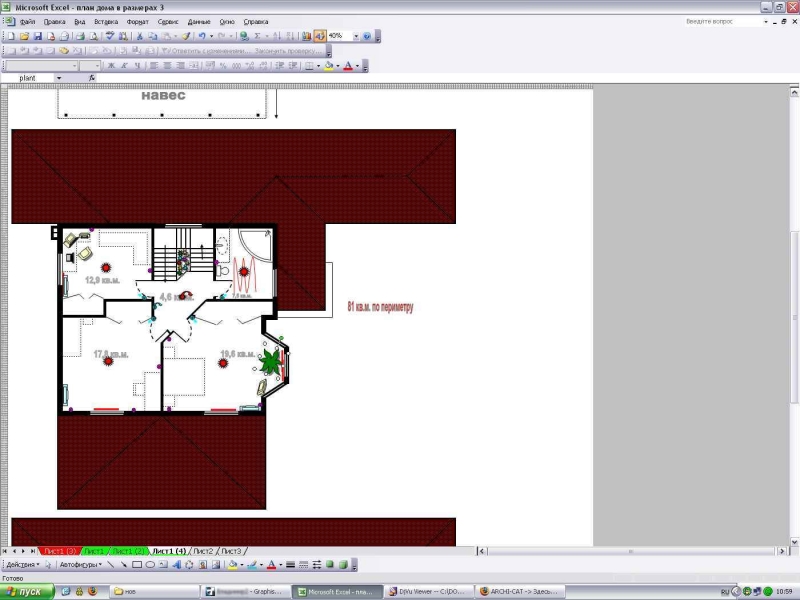800x600 pixels.
Task: Expand the 40% zoom dropdown
Action: click(356, 36)
